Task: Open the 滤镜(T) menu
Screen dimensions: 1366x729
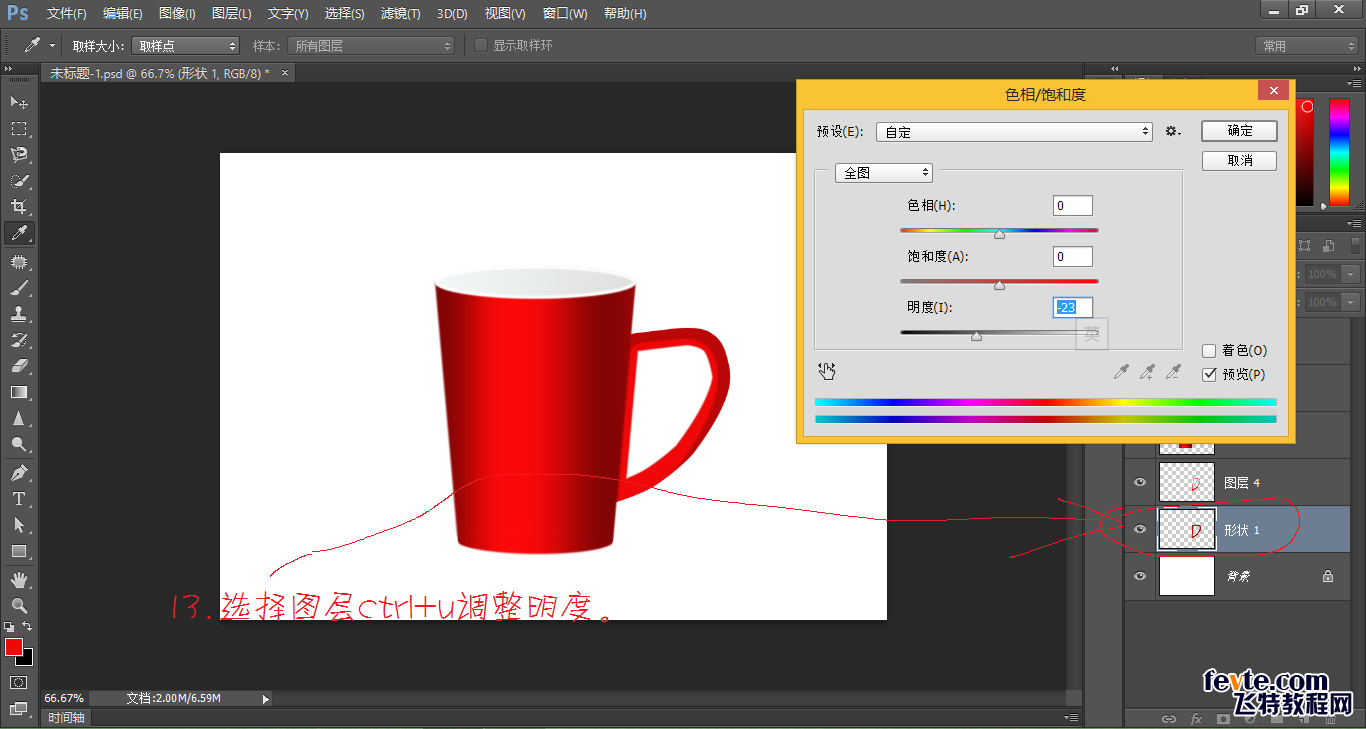Action: (x=400, y=14)
